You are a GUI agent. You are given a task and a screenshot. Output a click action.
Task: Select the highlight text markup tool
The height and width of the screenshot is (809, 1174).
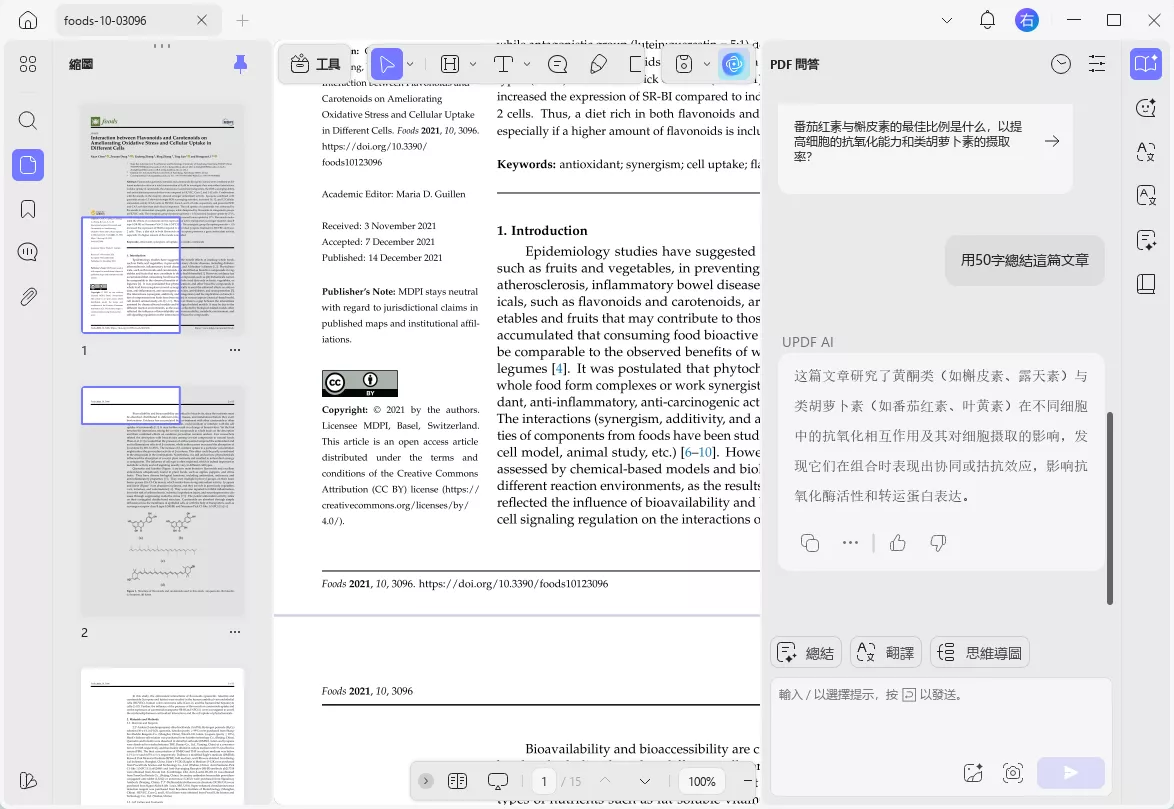(x=450, y=64)
